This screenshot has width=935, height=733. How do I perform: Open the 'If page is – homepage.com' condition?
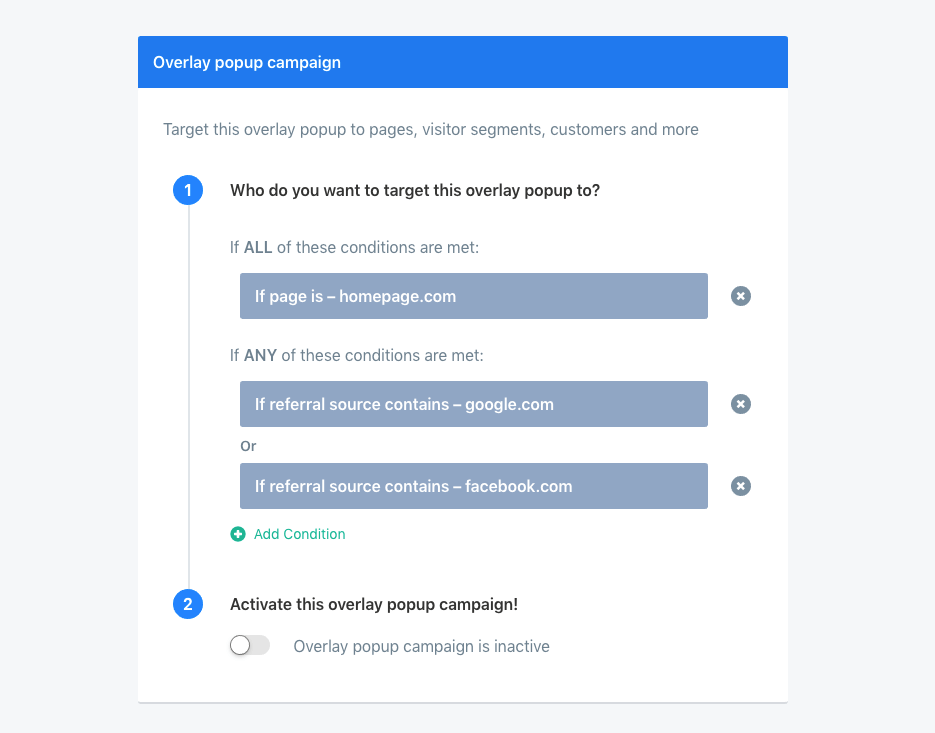pos(473,296)
